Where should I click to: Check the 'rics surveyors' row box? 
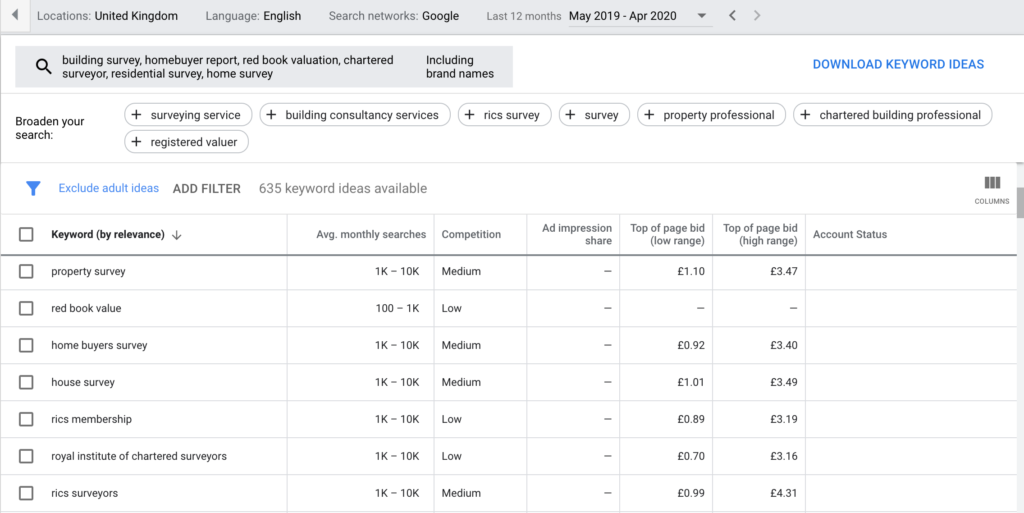tap(26, 493)
